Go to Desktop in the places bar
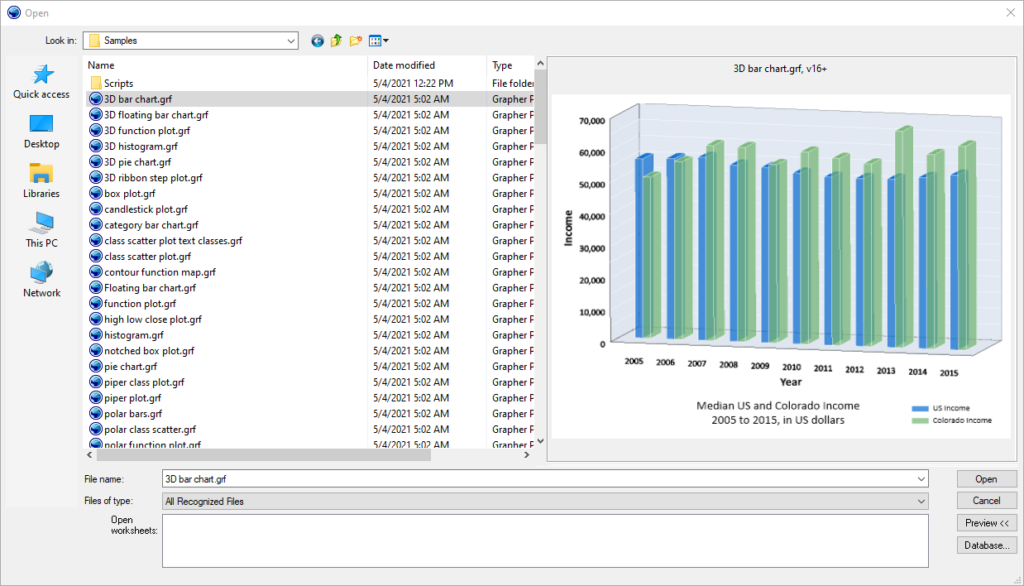This screenshot has height=586, width=1024. coord(41,131)
